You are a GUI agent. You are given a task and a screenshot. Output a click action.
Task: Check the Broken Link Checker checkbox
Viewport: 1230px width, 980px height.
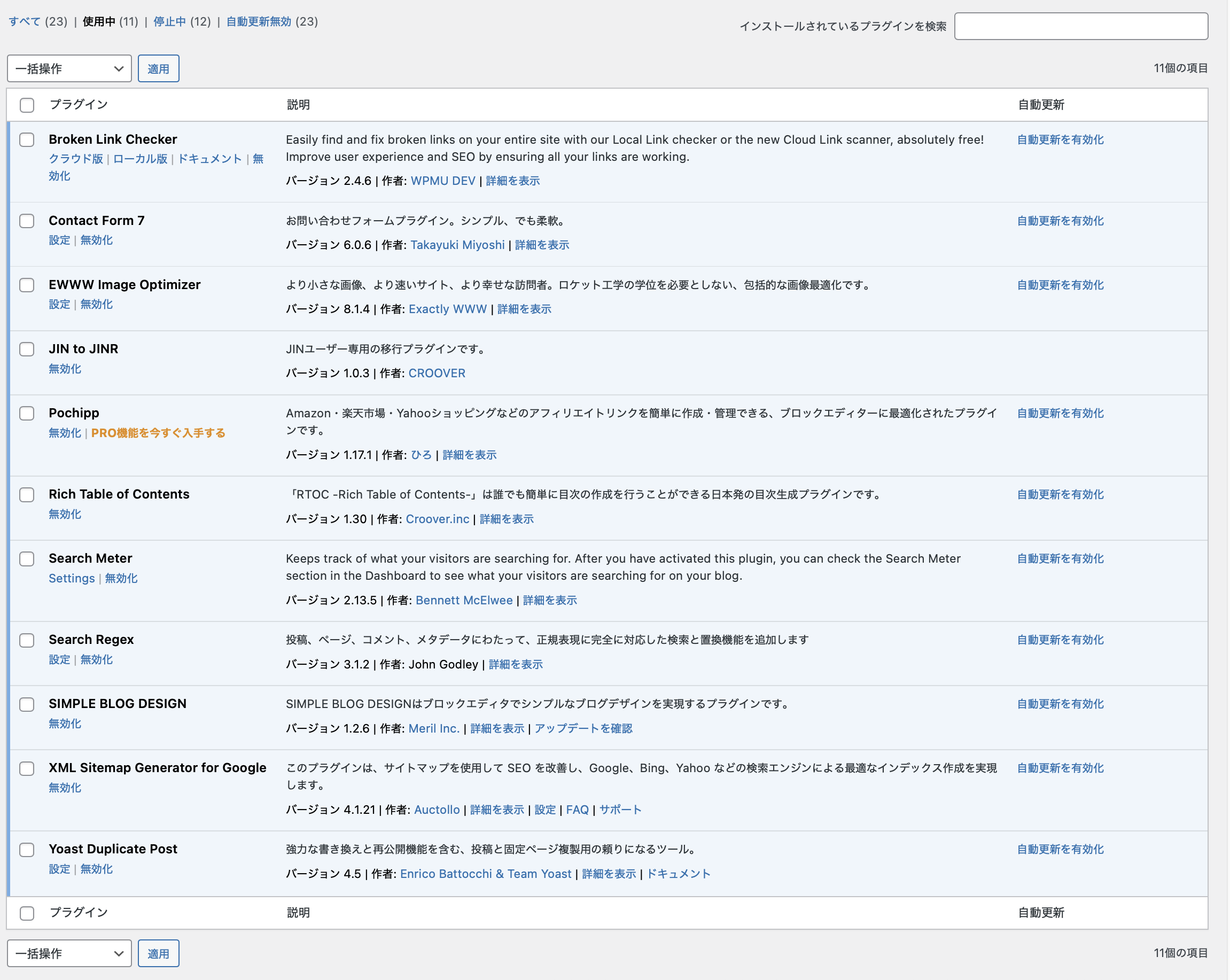pos(27,140)
